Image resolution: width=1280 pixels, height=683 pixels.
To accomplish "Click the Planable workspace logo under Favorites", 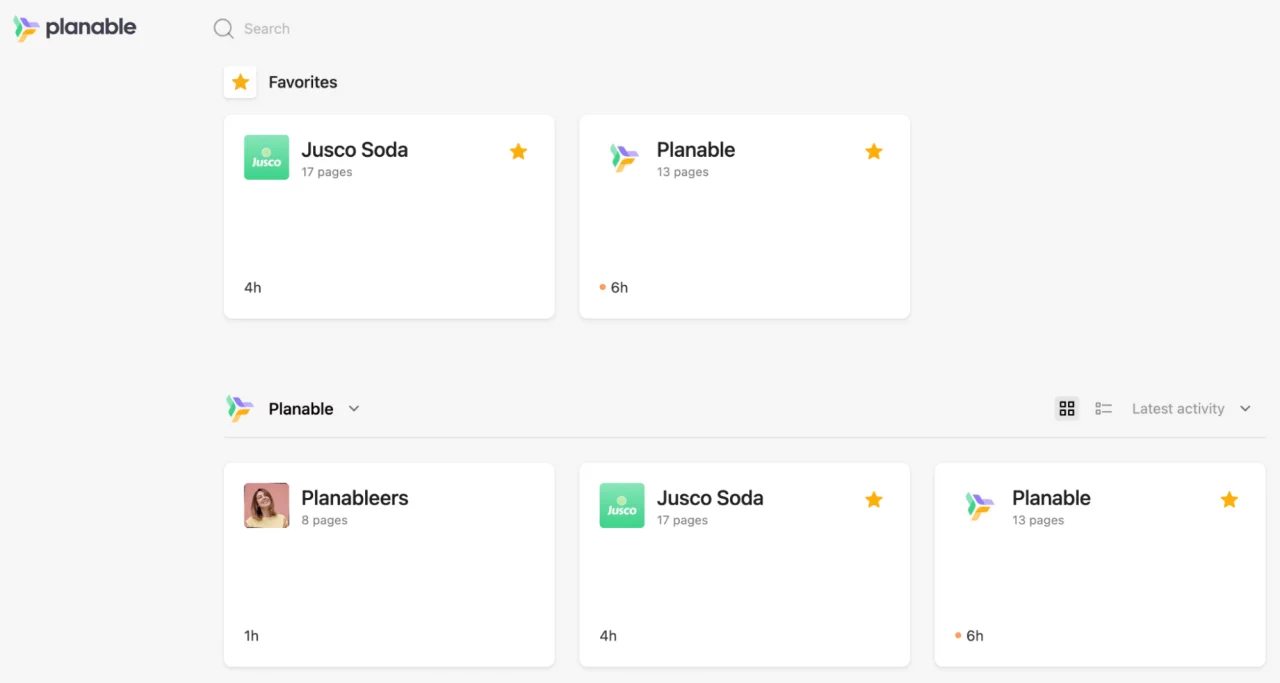I will point(621,157).
